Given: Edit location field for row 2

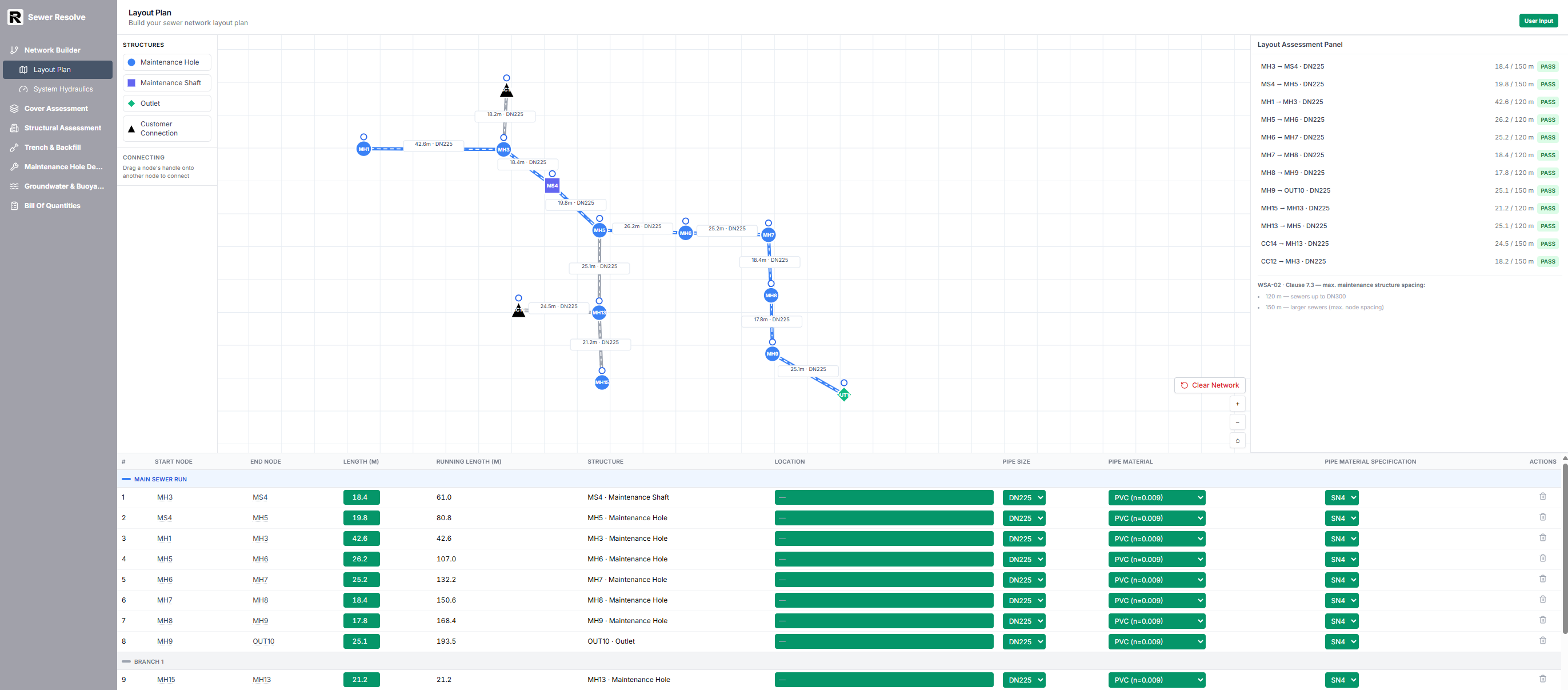Looking at the screenshot, I should coord(884,519).
